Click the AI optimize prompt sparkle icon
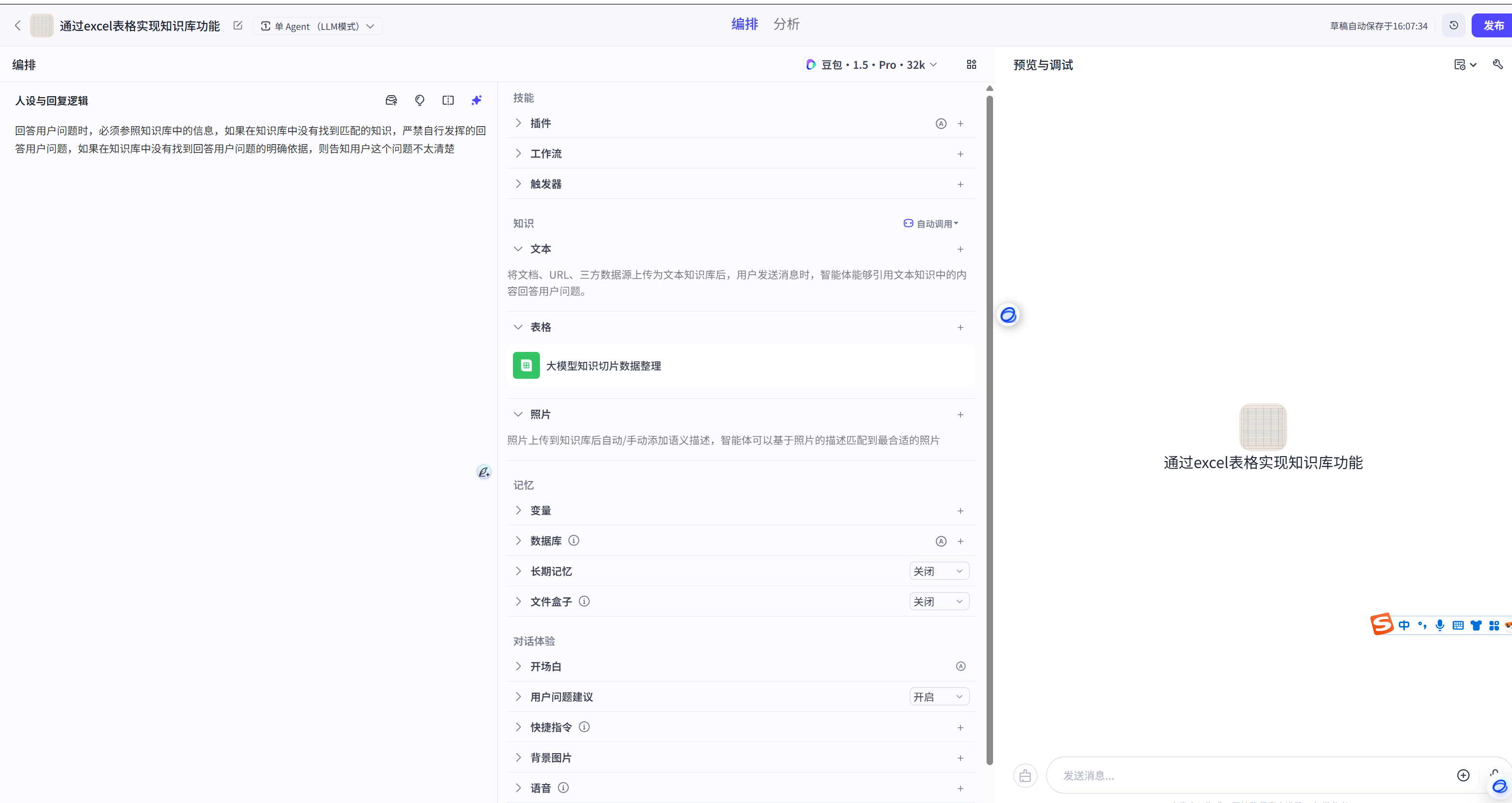1512x803 pixels. 476,100
